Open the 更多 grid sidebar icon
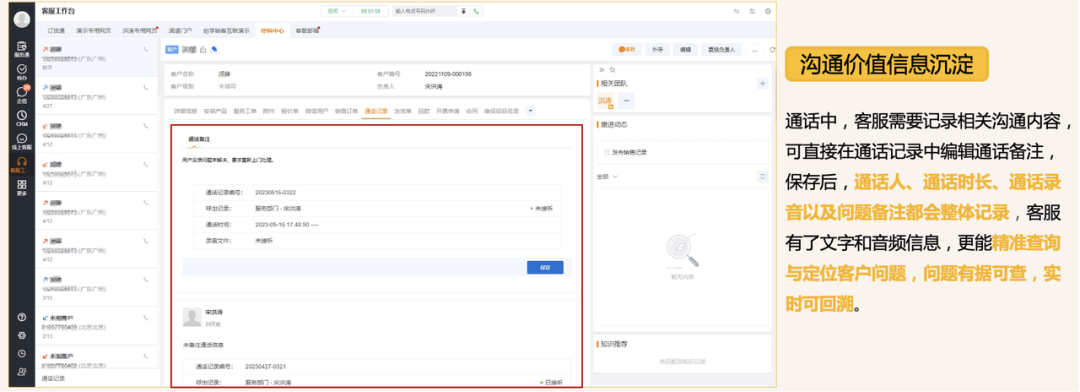 [22, 187]
